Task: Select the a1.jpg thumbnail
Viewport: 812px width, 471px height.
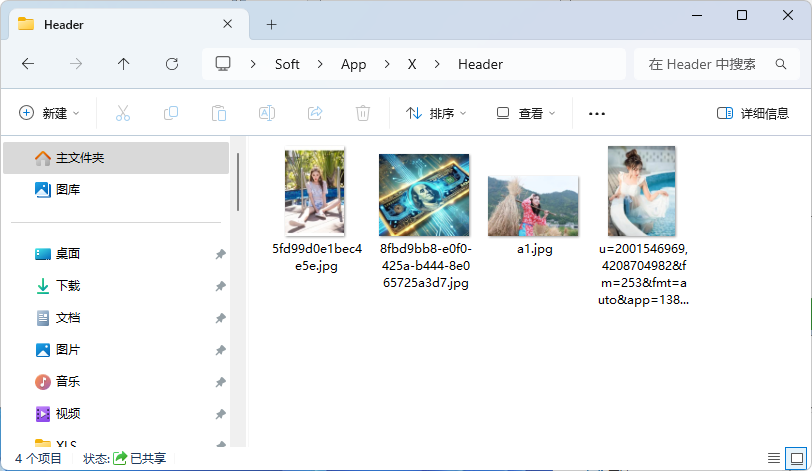Action: click(x=533, y=205)
